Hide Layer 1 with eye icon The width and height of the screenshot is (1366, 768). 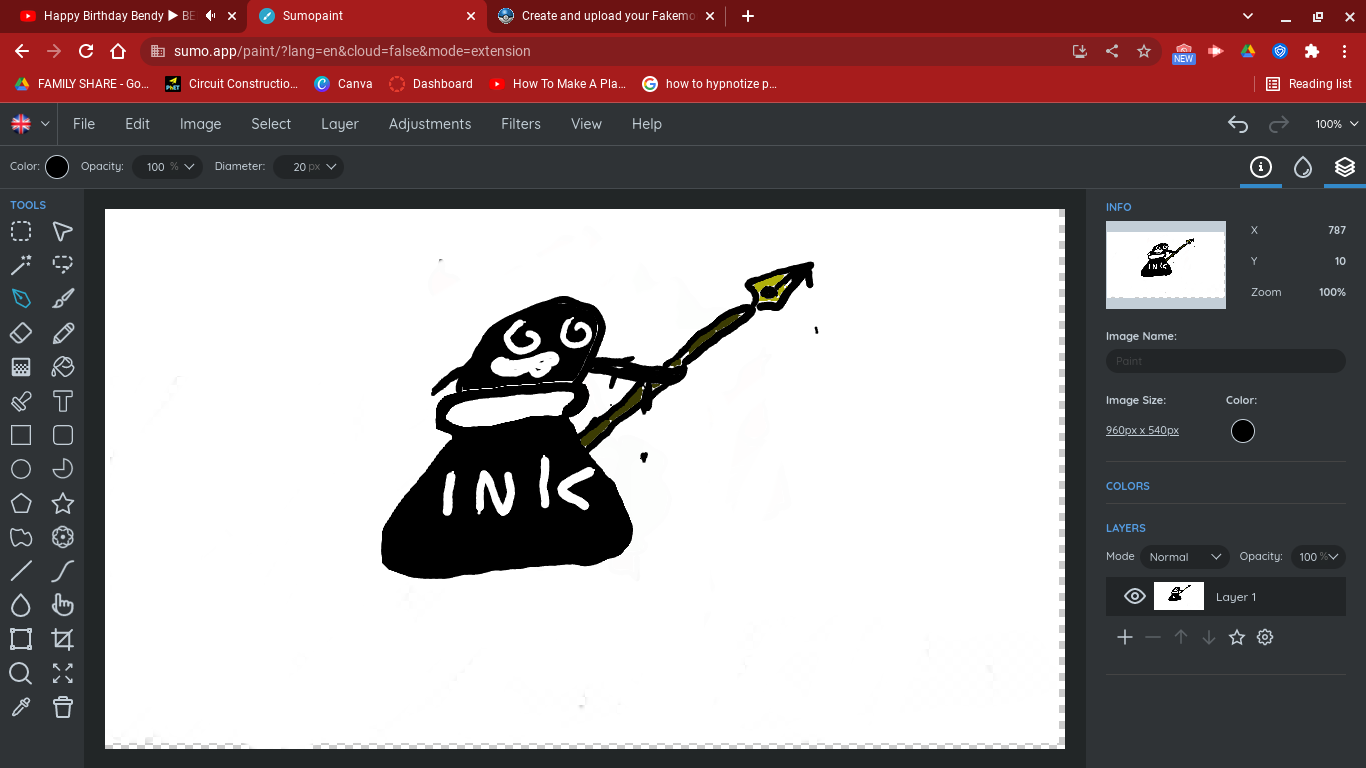(1134, 596)
